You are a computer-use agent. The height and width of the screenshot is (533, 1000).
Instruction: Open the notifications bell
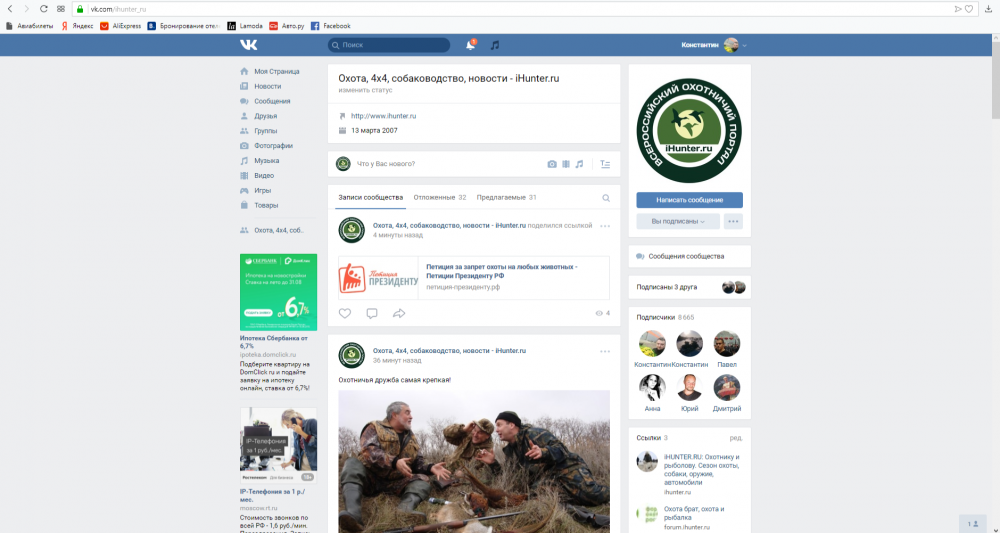pos(470,45)
